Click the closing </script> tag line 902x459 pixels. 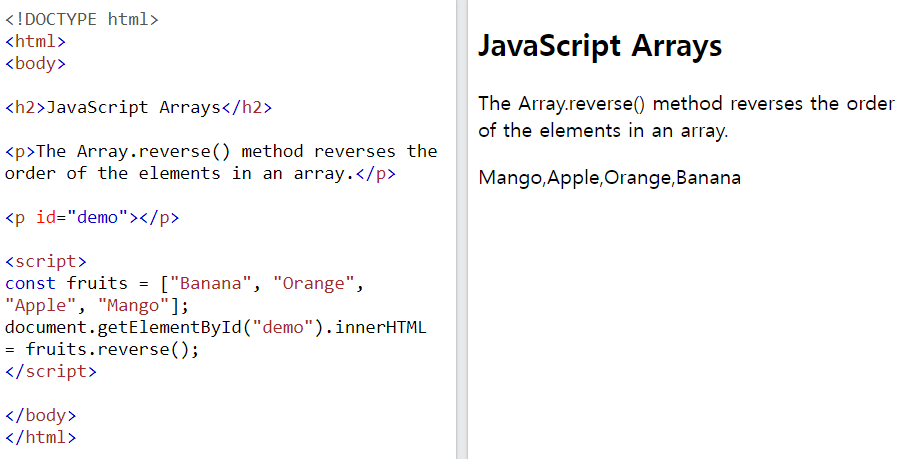(x=51, y=372)
